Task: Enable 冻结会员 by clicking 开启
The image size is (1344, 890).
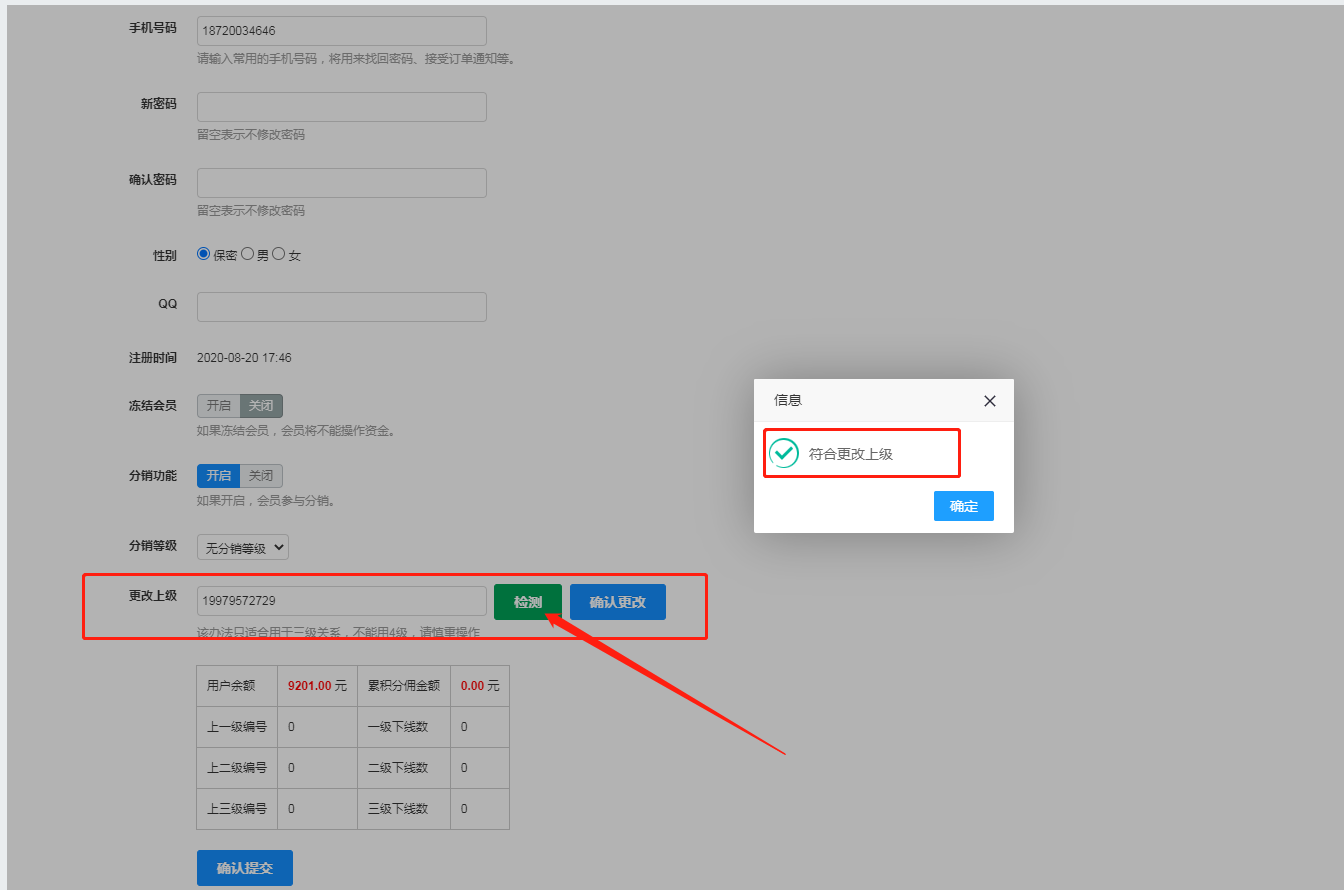Action: point(218,406)
